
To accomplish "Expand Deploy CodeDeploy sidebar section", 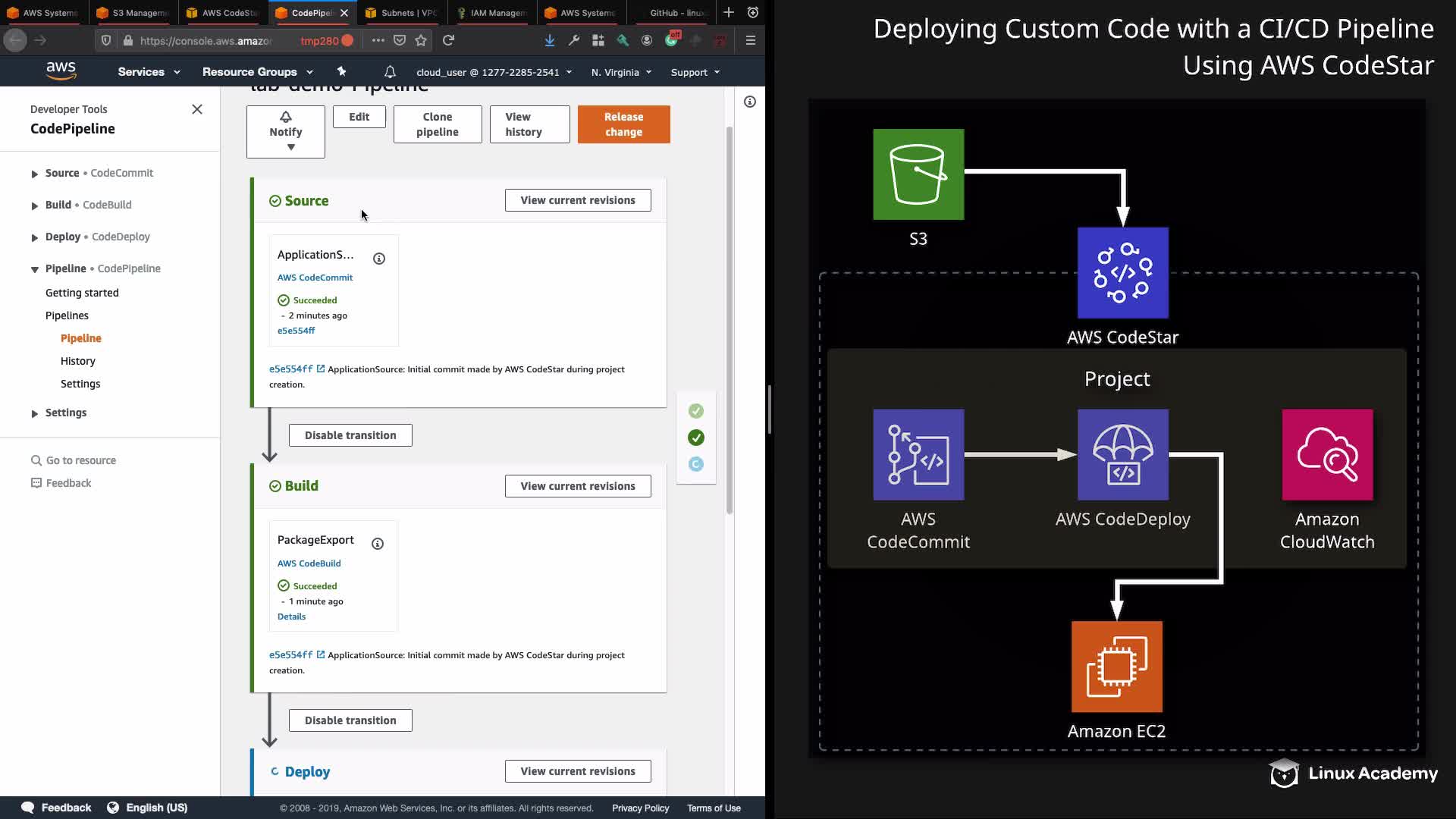I will [x=35, y=237].
